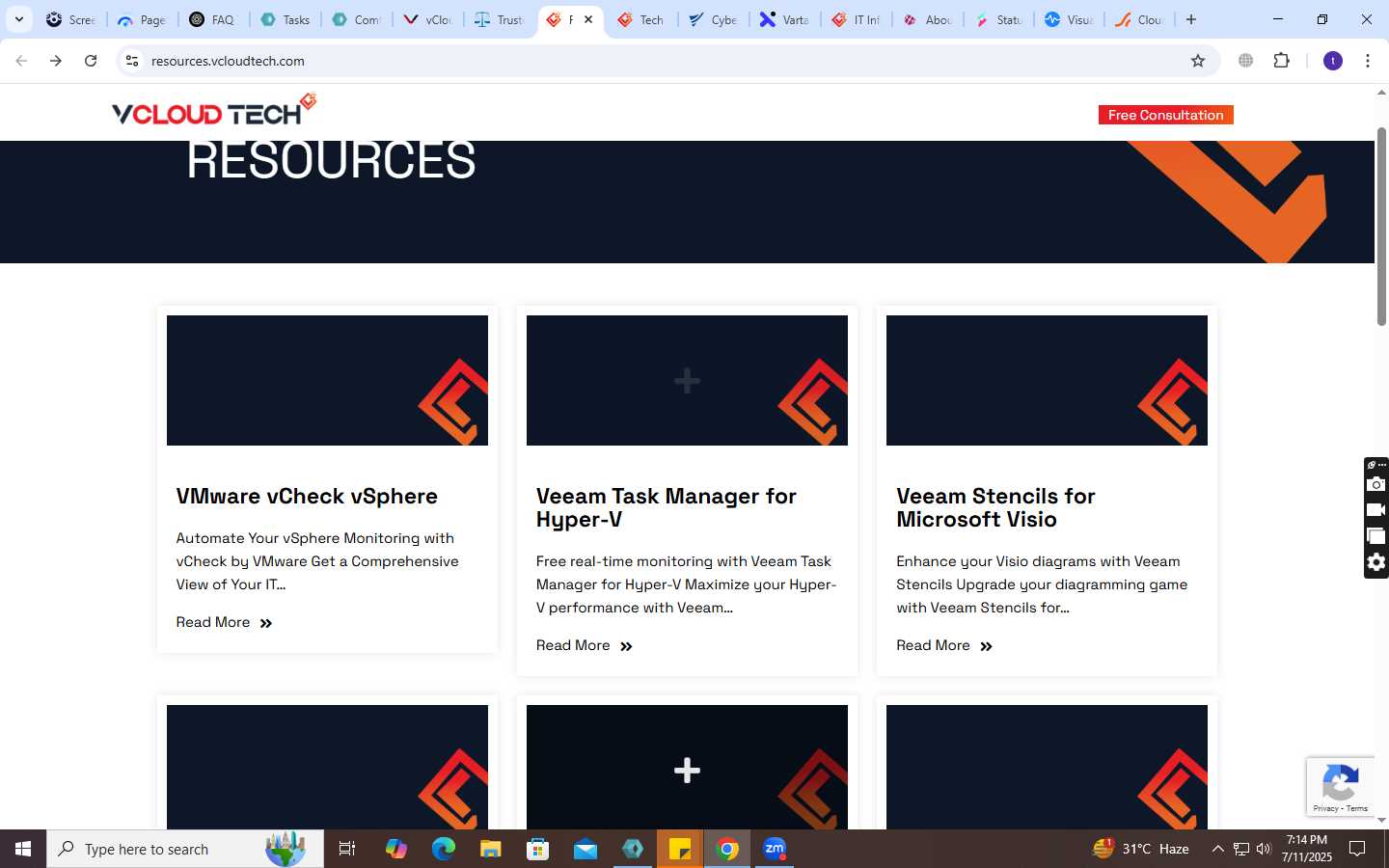Switch to the IT Inf tab
Image resolution: width=1389 pixels, height=868 pixels.
(x=857, y=19)
